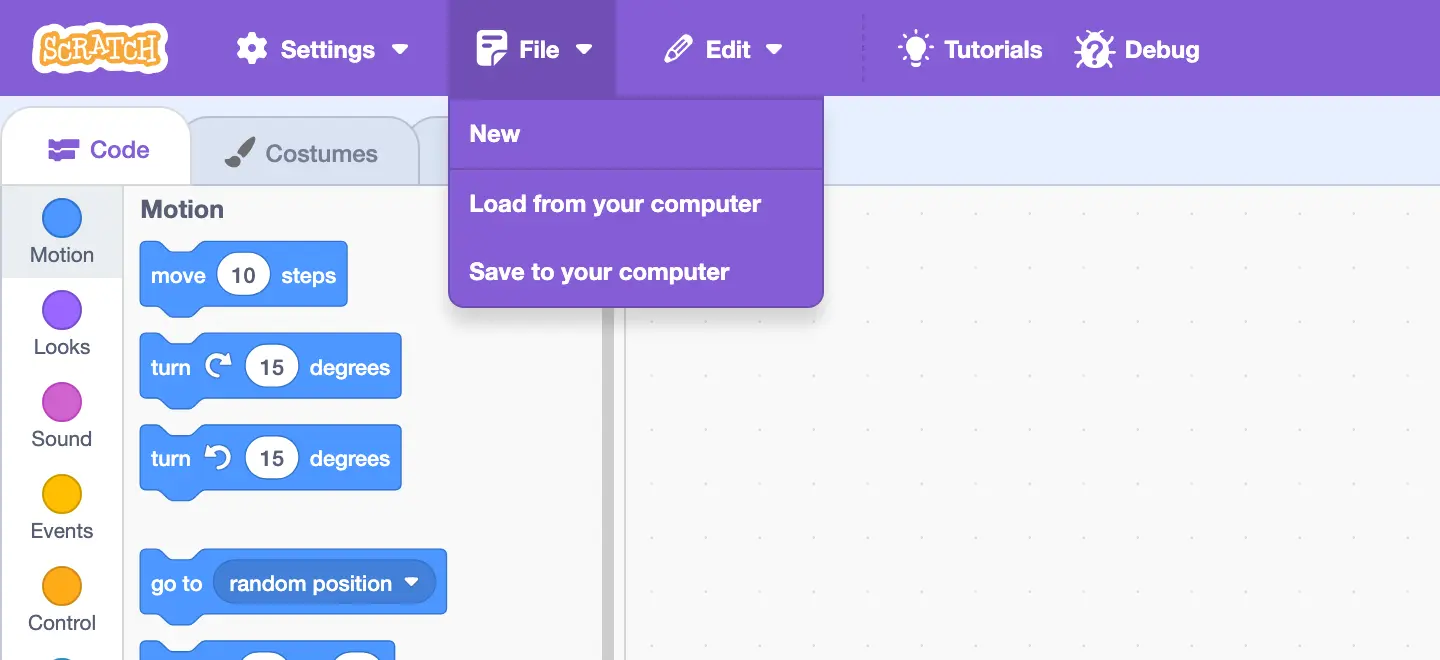Screen dimensions: 1440x660
Task: Click the Costumes paintbrush icon
Action: click(240, 152)
